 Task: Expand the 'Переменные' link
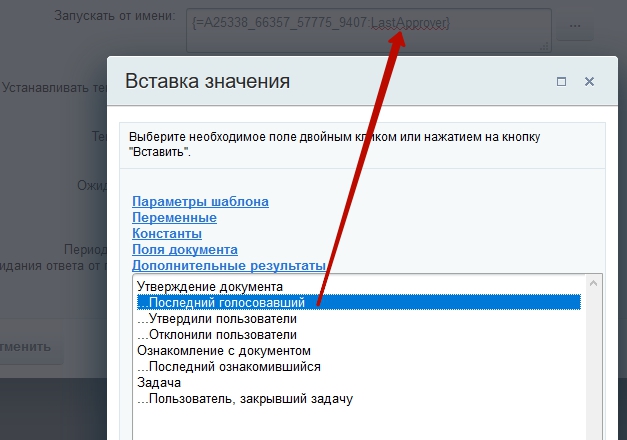[174, 217]
